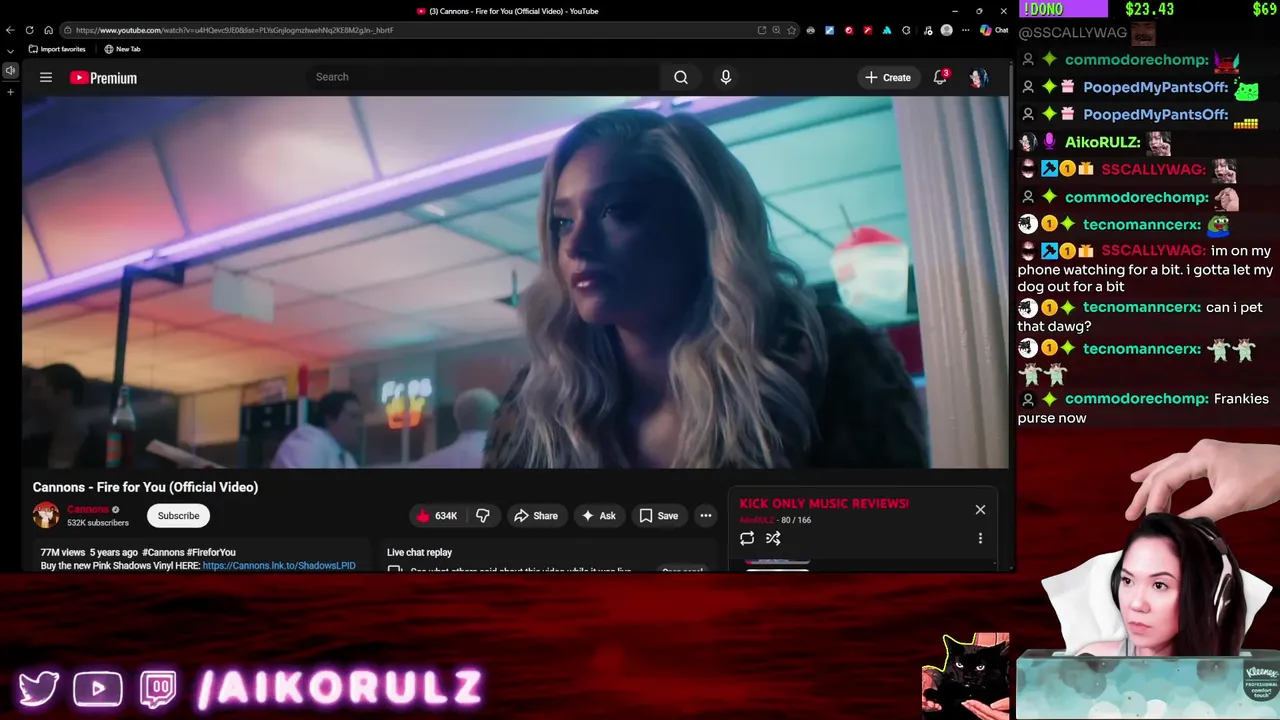Open the page share icon in the address bar
Image resolution: width=1280 pixels, height=720 pixels.
click(761, 30)
